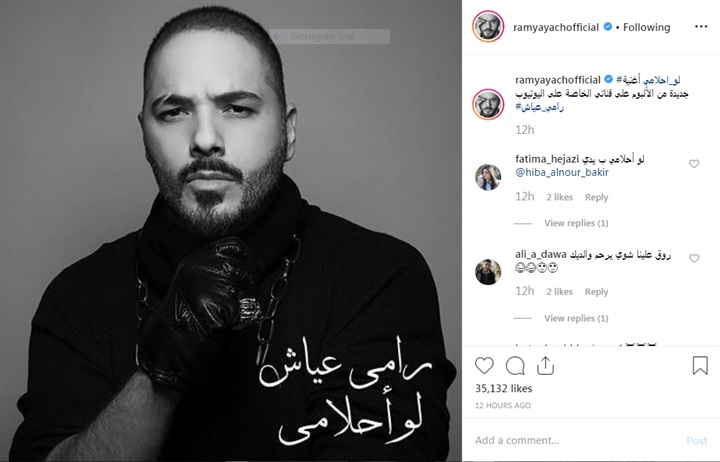Reply to ali_a_dawa's comment
This screenshot has height=462, width=720.
coord(596,292)
